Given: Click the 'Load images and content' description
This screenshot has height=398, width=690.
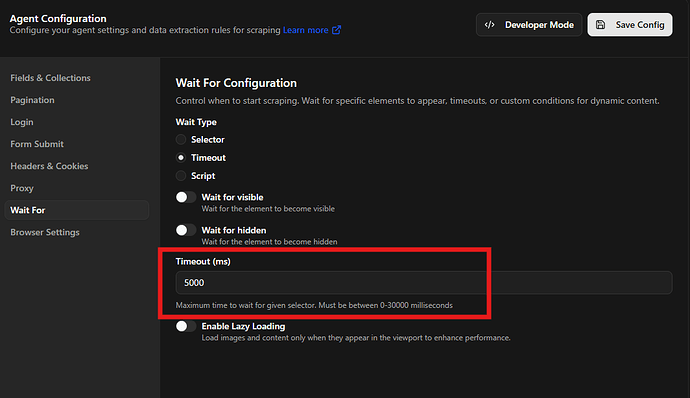Looking at the screenshot, I should pos(356,338).
